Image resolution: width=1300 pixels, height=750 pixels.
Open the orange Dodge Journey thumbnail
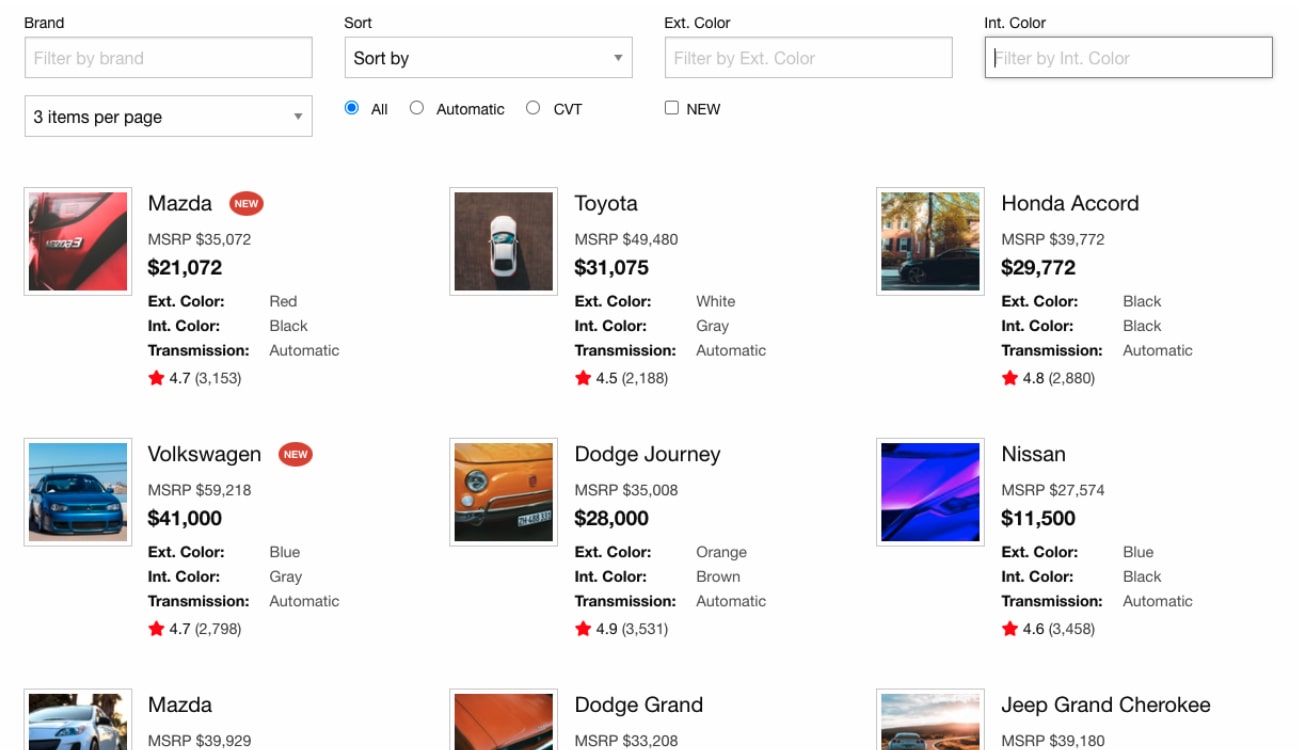tap(504, 492)
